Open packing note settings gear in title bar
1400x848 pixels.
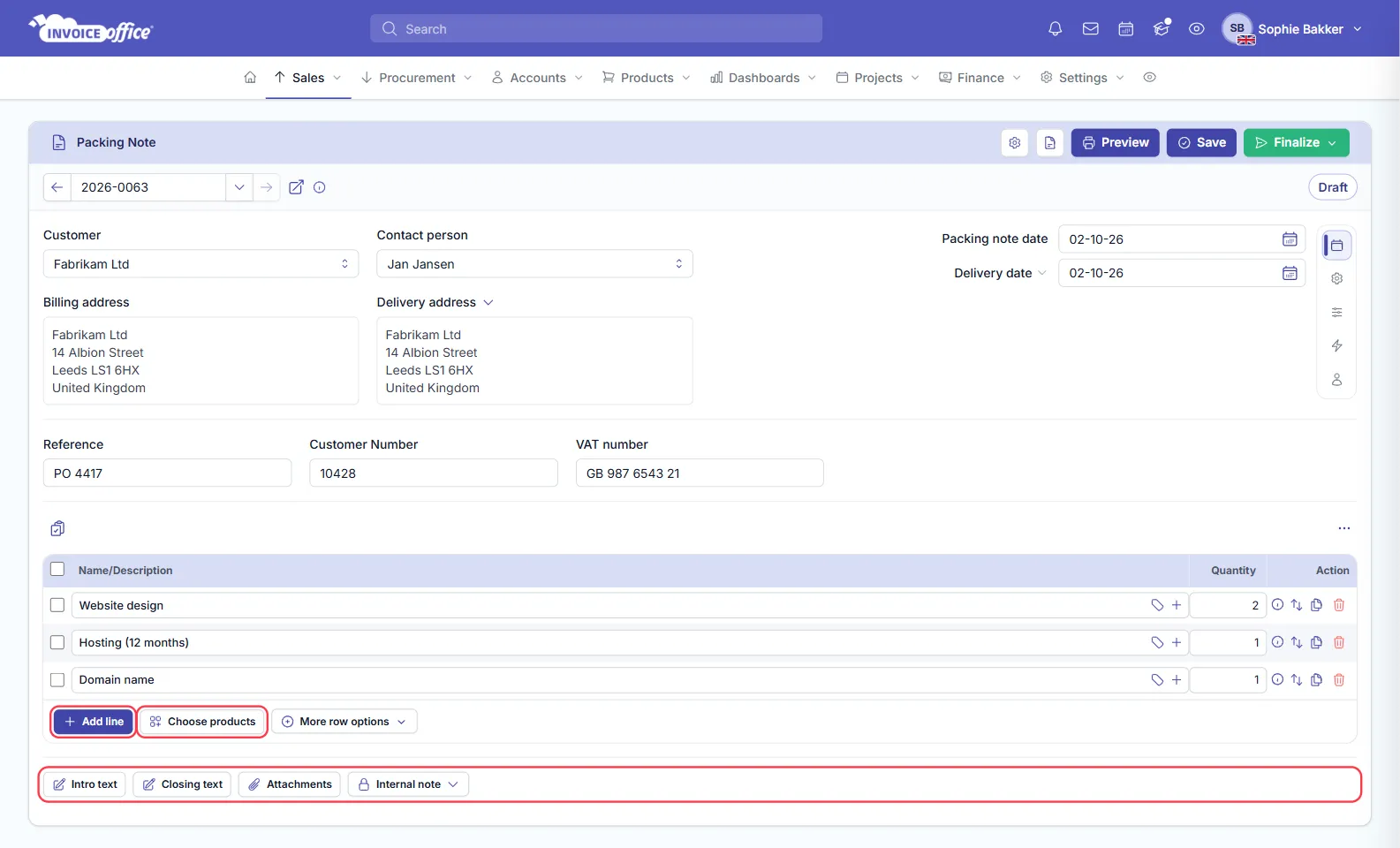1015,142
